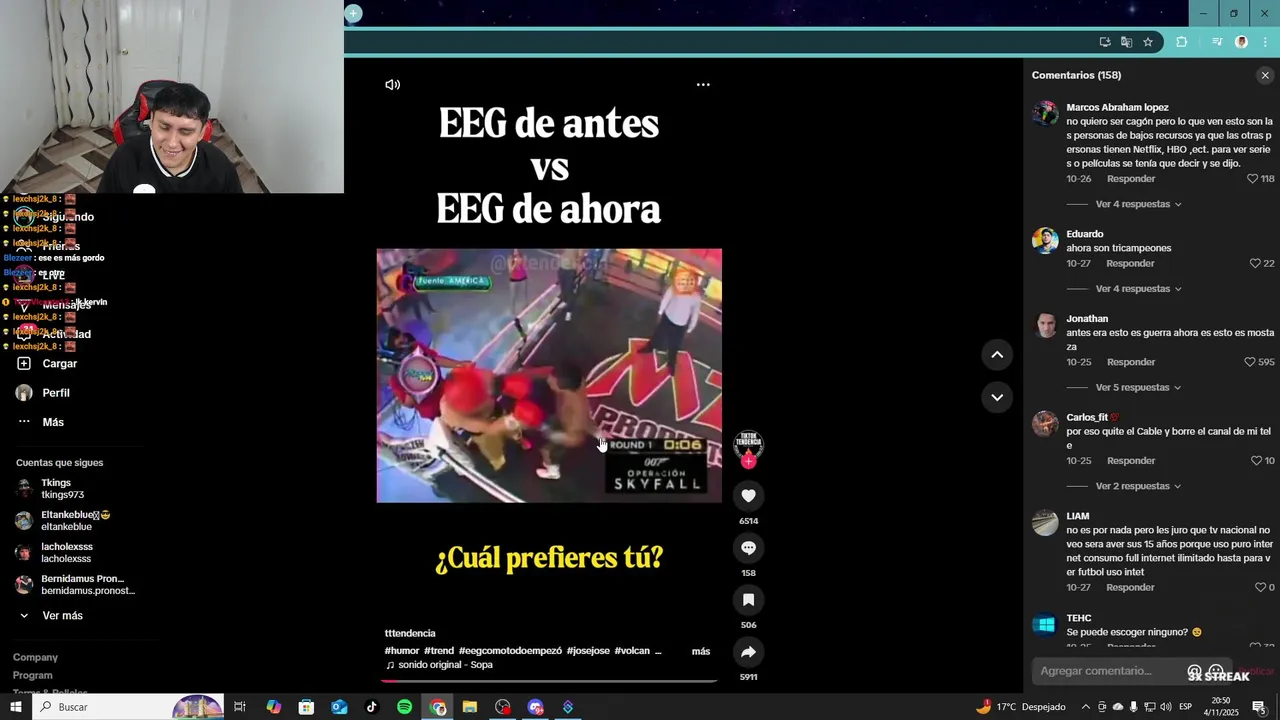Open the Company footer link
Image resolution: width=1280 pixels, height=720 pixels.
click(x=35, y=657)
